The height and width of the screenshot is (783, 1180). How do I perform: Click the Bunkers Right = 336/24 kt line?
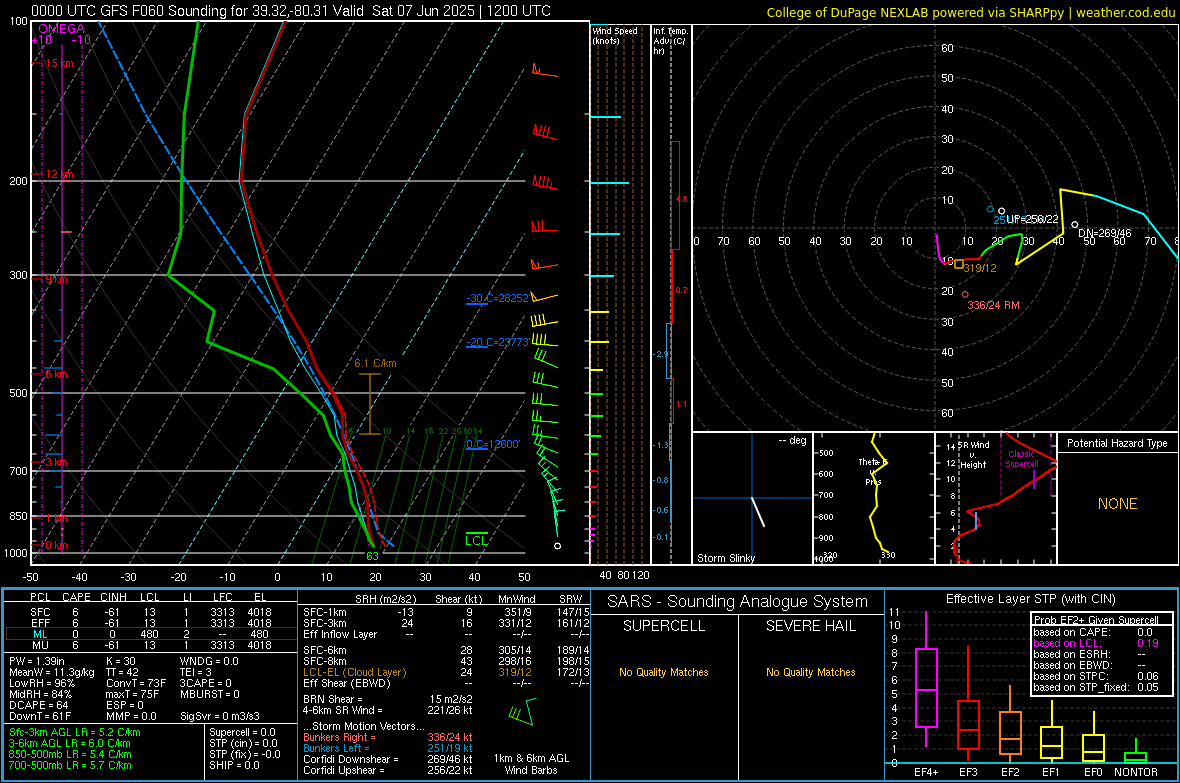pyautogui.click(x=388, y=737)
